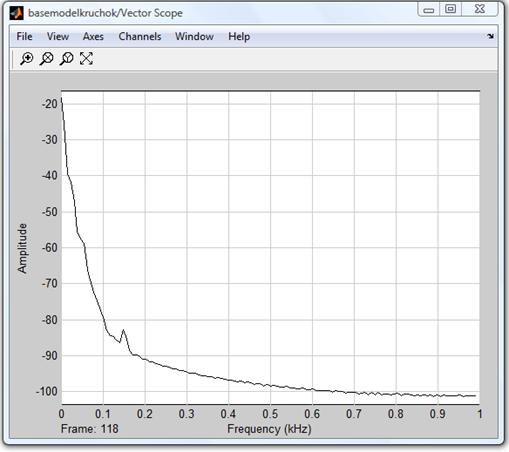Click the Frame: 118 counter text

click(x=89, y=428)
